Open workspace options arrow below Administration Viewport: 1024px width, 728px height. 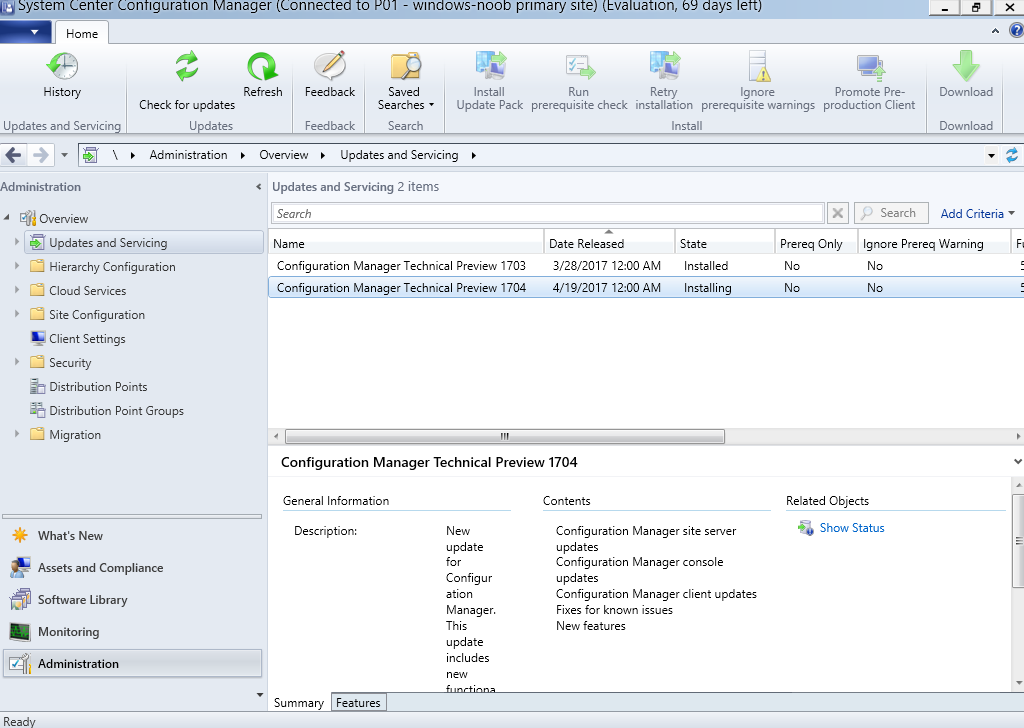pos(260,695)
